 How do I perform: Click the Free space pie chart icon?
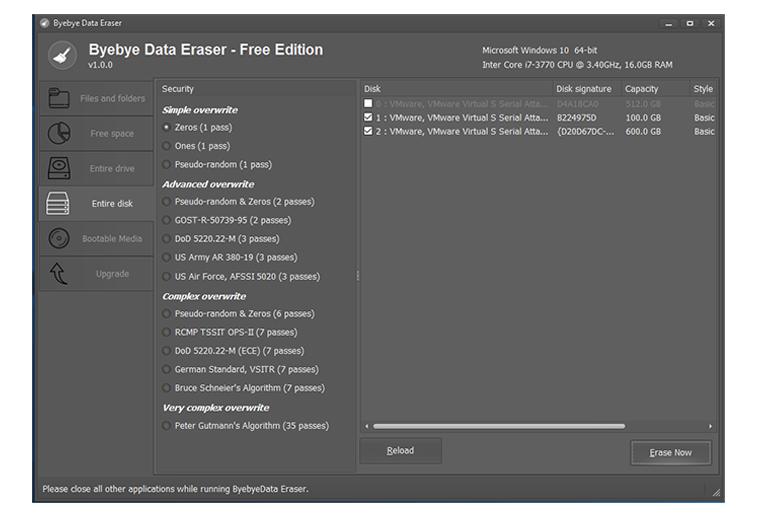(59, 133)
